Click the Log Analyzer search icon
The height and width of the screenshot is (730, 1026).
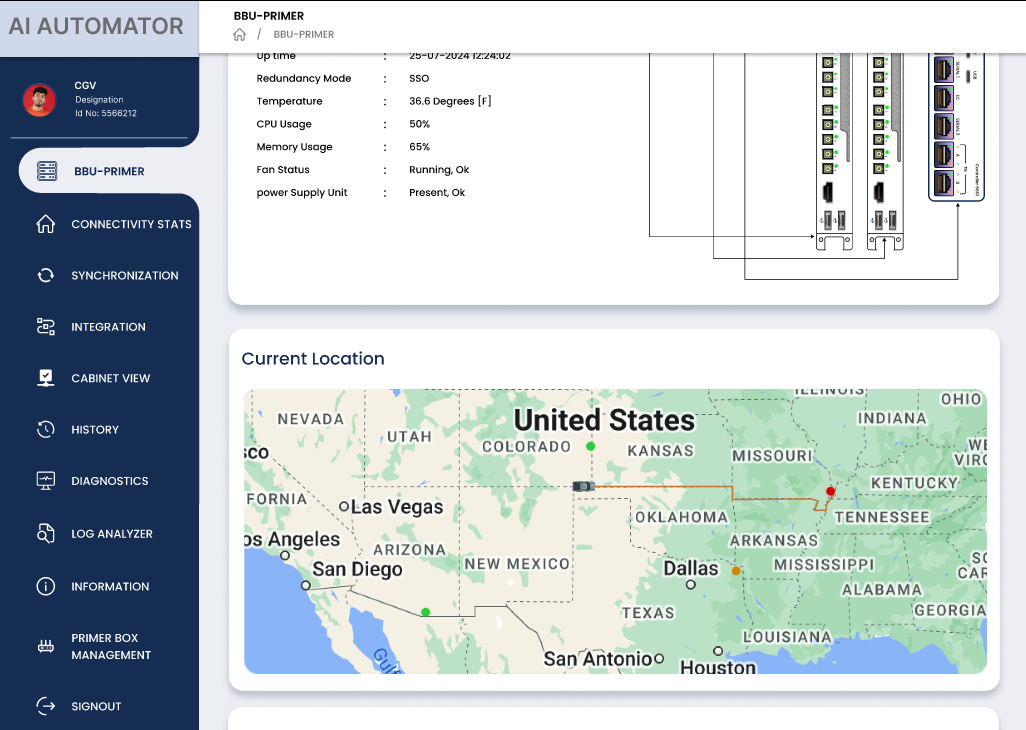pos(45,534)
